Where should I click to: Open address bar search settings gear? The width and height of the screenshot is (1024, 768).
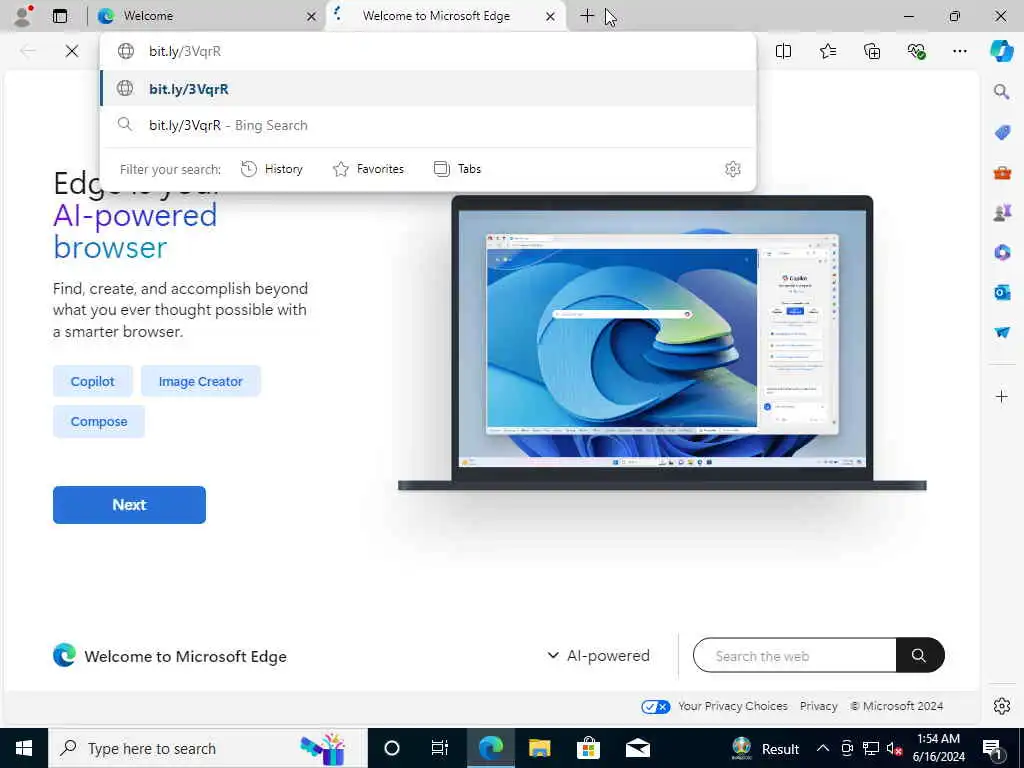[733, 169]
